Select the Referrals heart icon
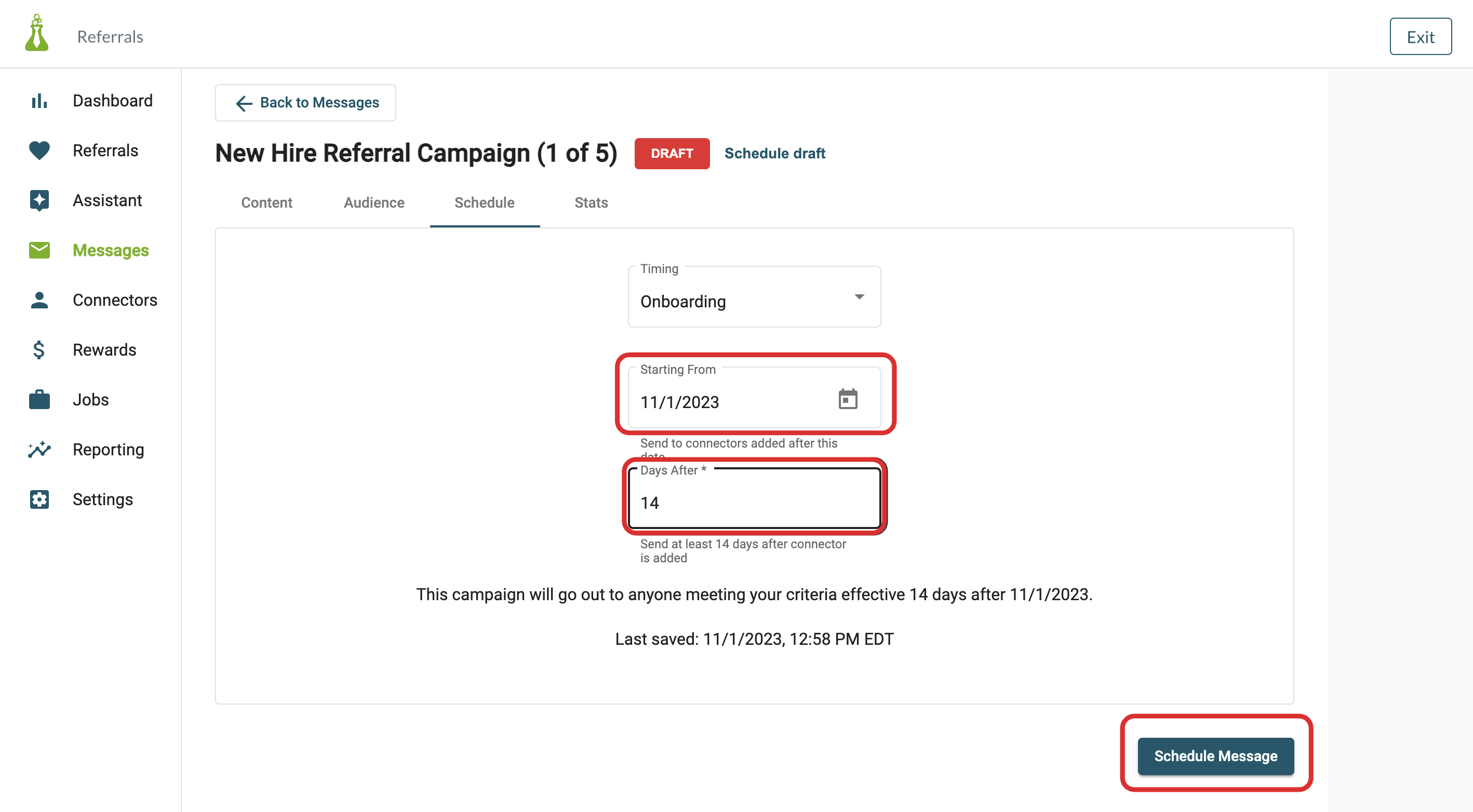 tap(39, 150)
